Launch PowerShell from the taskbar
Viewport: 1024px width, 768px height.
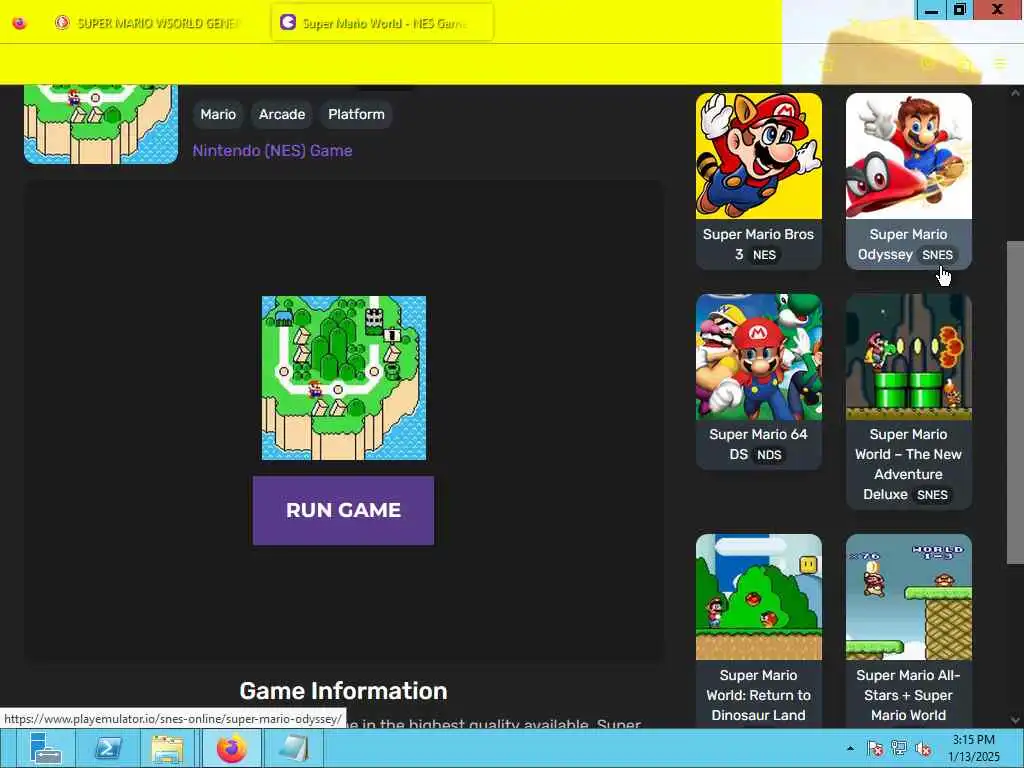[108, 748]
